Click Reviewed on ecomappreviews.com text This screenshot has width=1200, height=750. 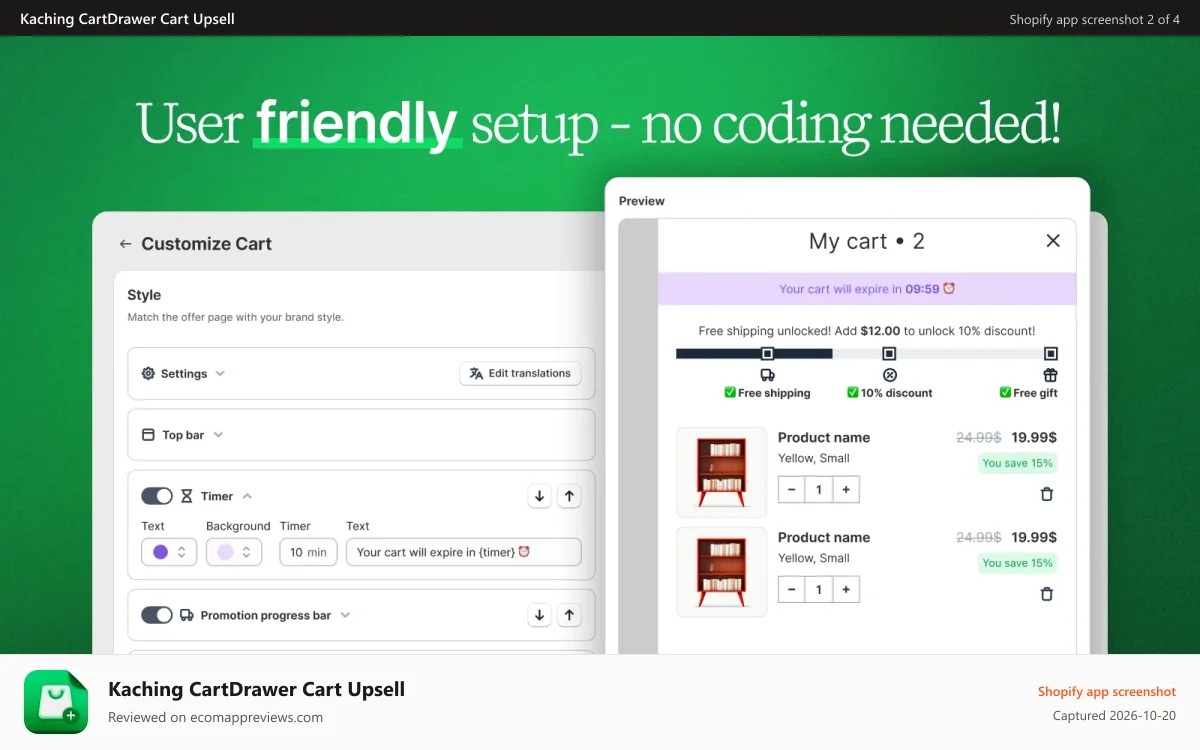tap(215, 717)
